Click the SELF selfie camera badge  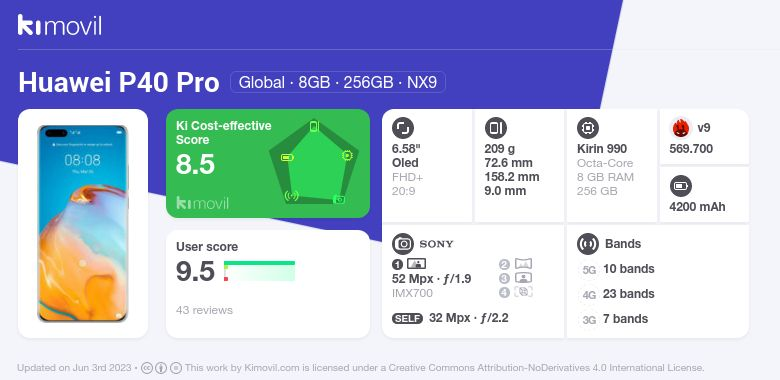(407, 318)
